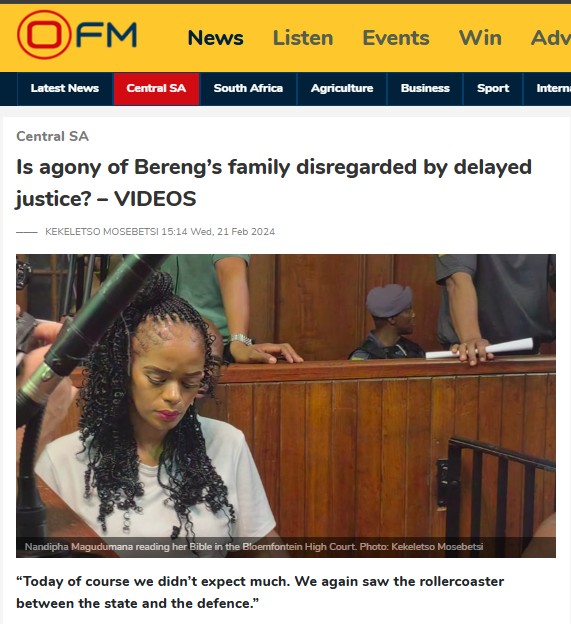Click the photo caption about Bloemfontein High Court
This screenshot has height=624, width=571.
(x=254, y=547)
